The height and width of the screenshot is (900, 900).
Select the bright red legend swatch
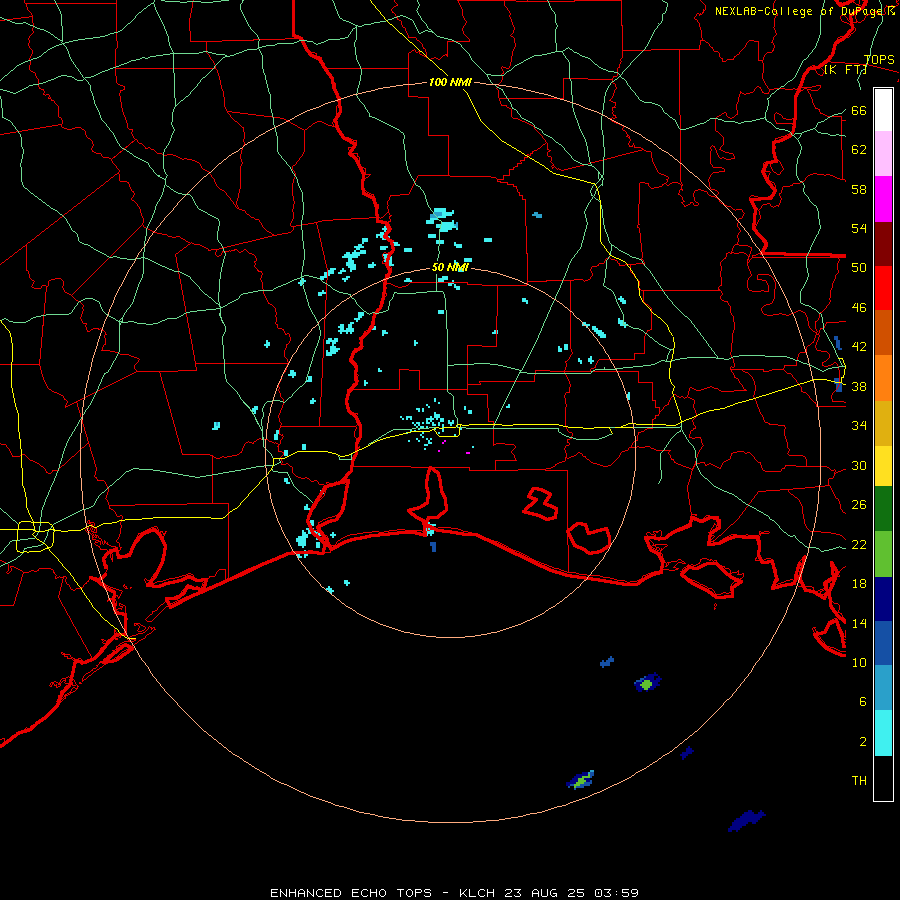point(883,288)
